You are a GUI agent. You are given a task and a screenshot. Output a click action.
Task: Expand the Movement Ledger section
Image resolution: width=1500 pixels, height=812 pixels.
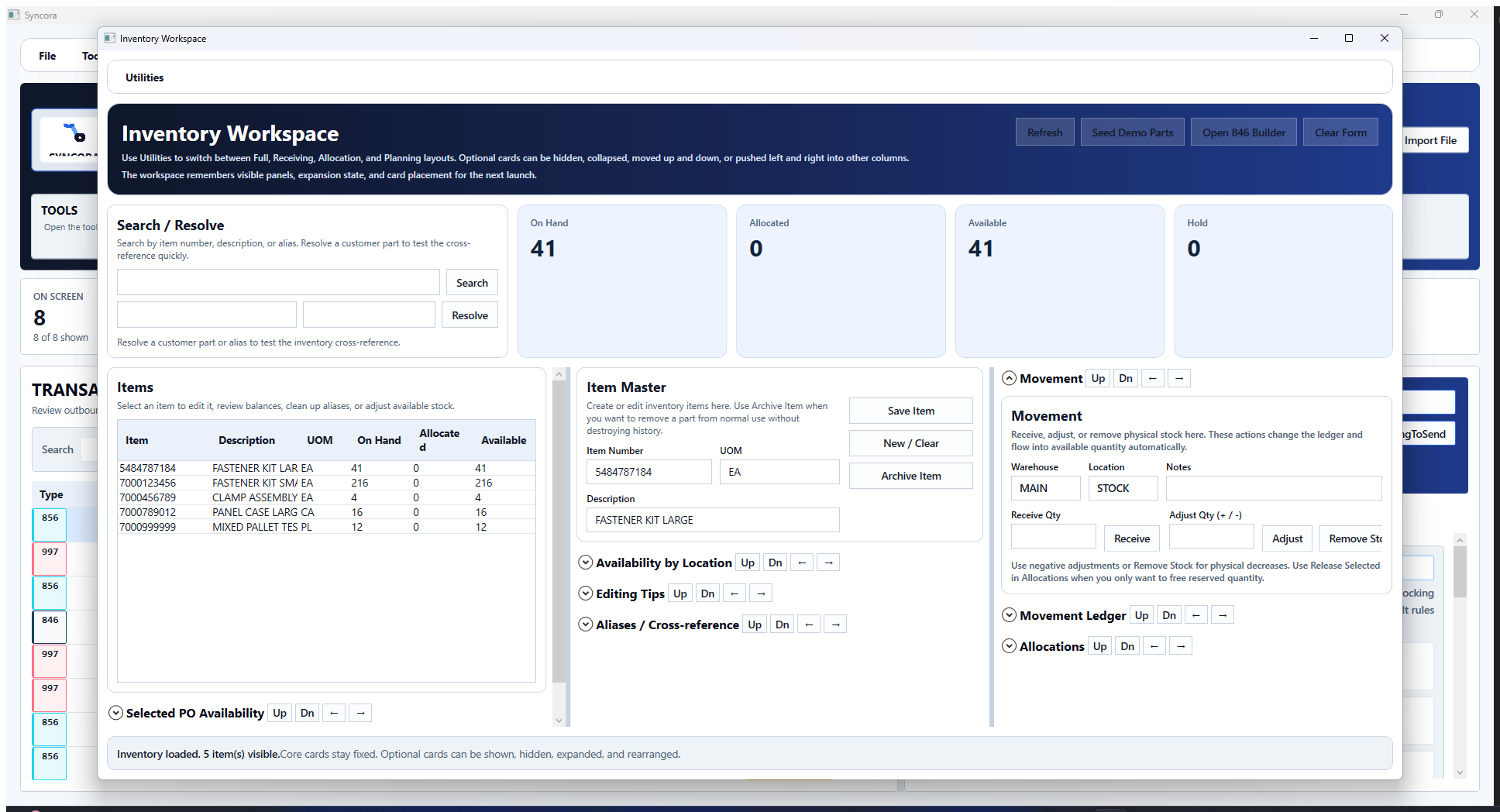coord(1009,614)
